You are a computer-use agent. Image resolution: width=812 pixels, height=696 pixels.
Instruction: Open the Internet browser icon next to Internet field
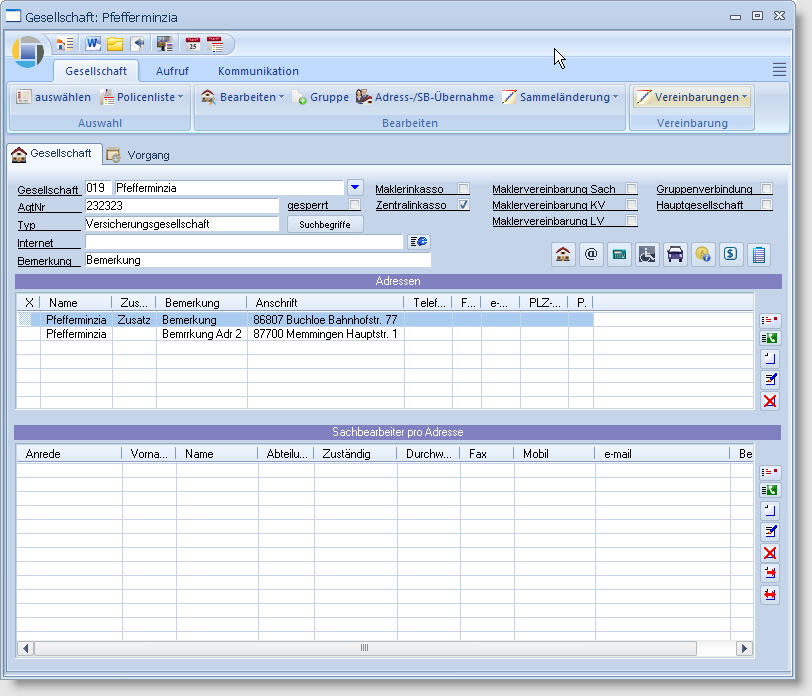pos(419,242)
